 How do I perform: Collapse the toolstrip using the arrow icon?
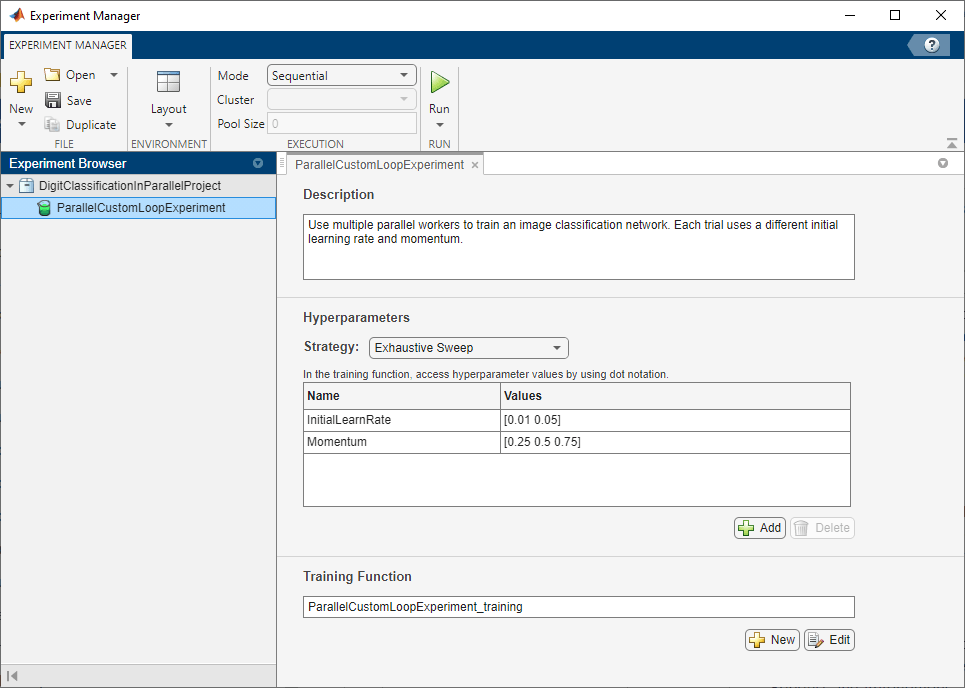click(950, 143)
